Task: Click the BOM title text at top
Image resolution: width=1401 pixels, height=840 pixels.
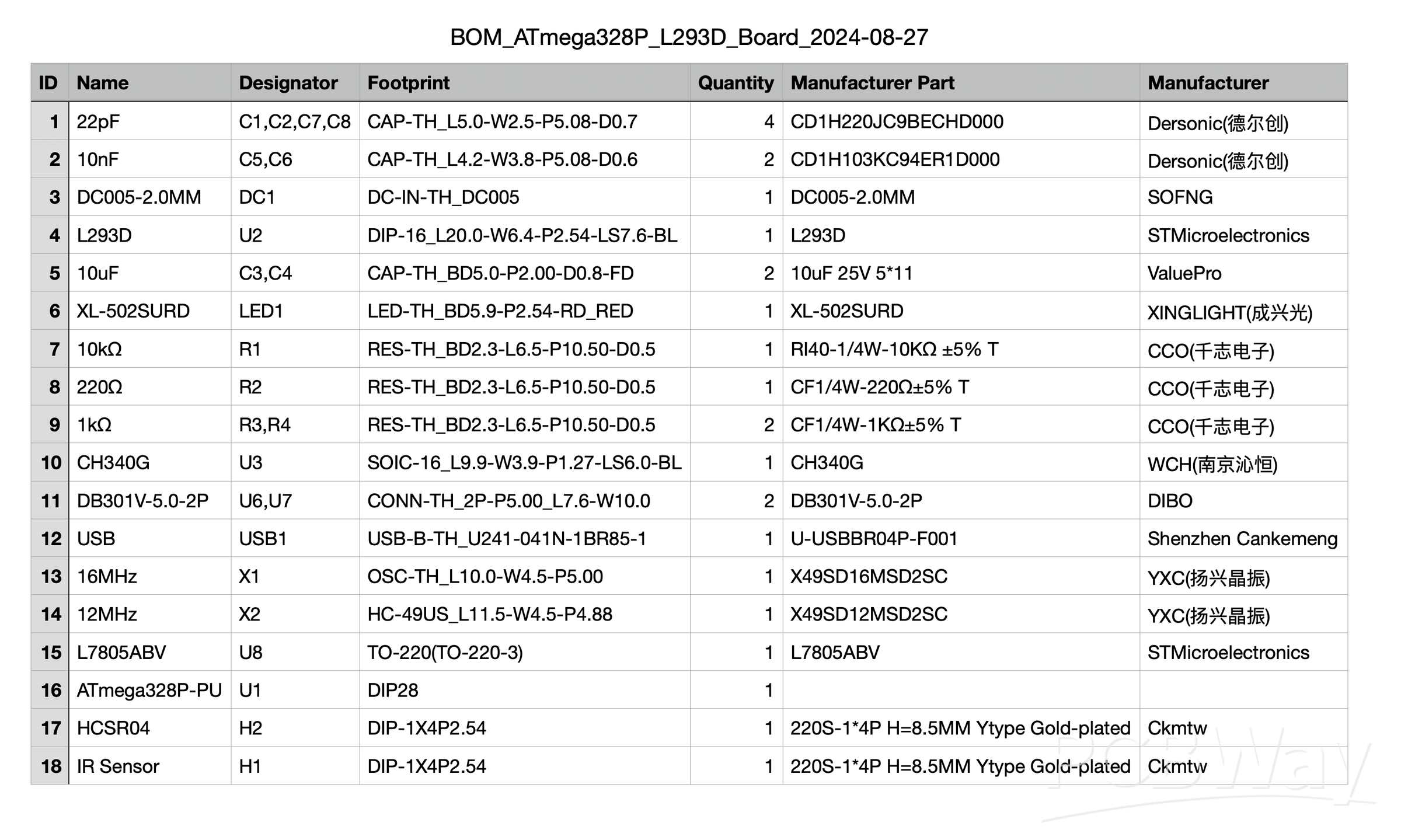Action: (689, 37)
